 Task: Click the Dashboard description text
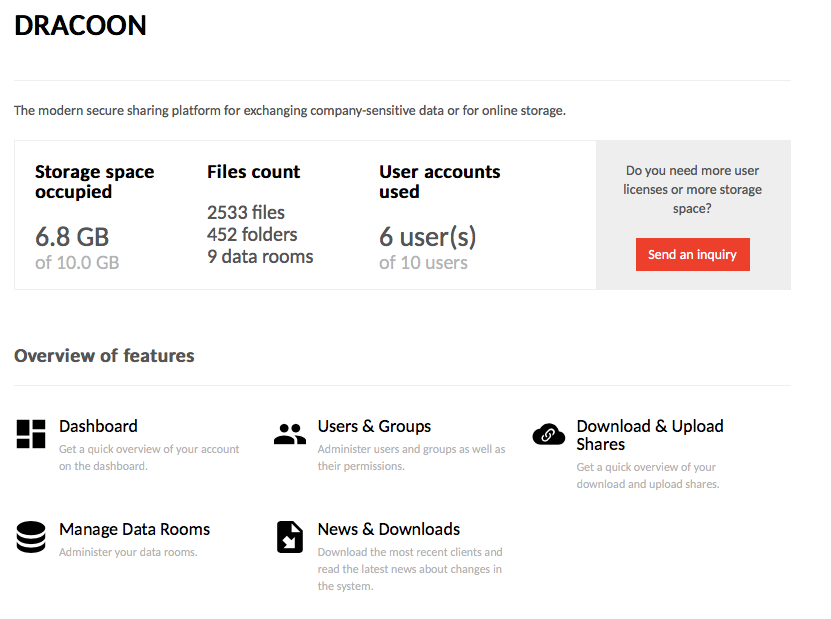click(x=149, y=457)
